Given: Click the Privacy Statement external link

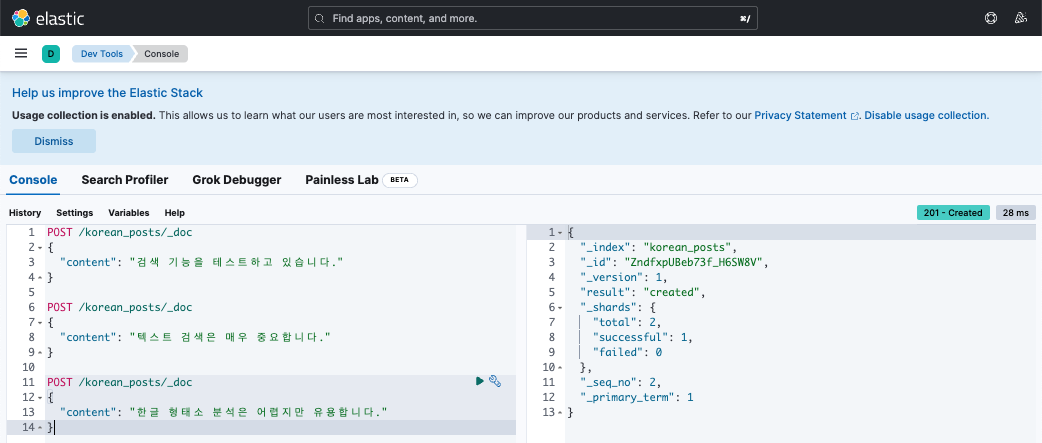Looking at the screenshot, I should pyautogui.click(x=800, y=115).
